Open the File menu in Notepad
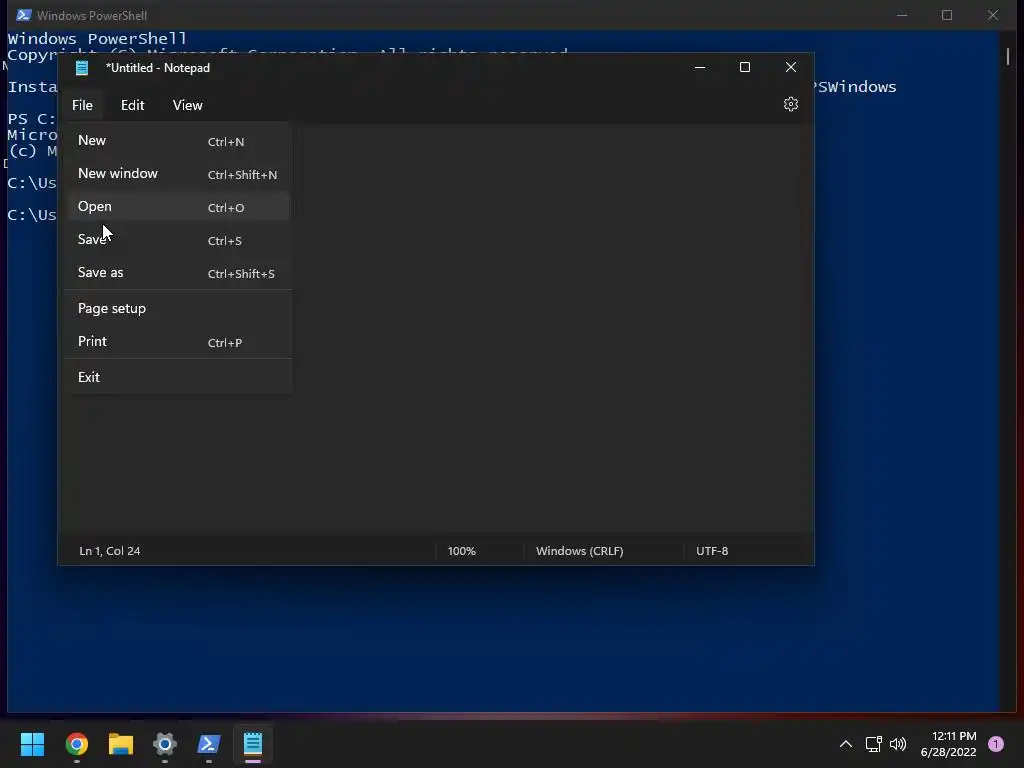This screenshot has height=768, width=1024. [x=82, y=105]
